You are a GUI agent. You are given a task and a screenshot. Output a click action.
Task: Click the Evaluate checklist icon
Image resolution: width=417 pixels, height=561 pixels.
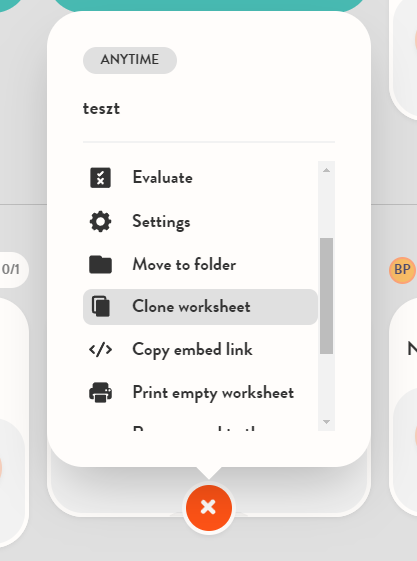point(100,178)
